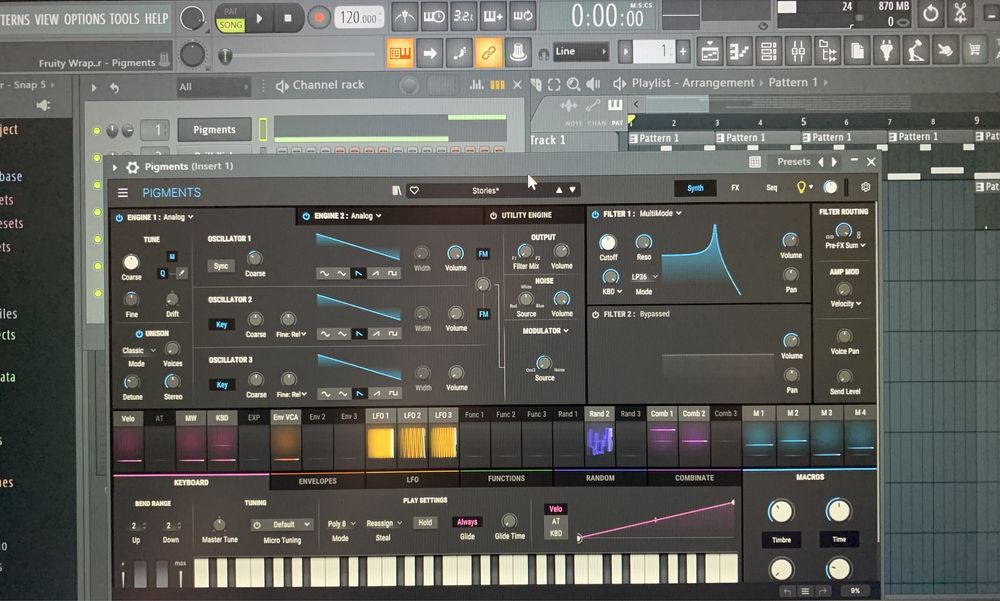
Task: Toggle Unison power button
Action: point(138,334)
